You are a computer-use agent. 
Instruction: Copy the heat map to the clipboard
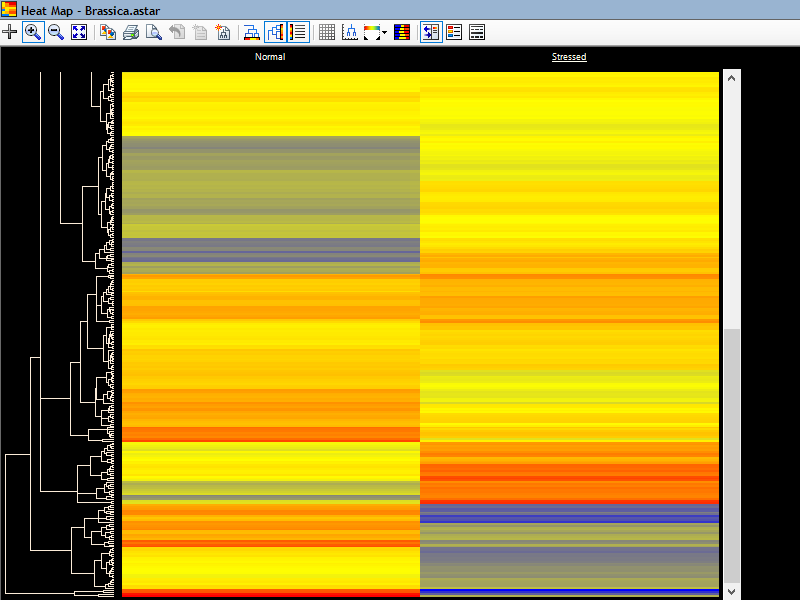tap(106, 31)
